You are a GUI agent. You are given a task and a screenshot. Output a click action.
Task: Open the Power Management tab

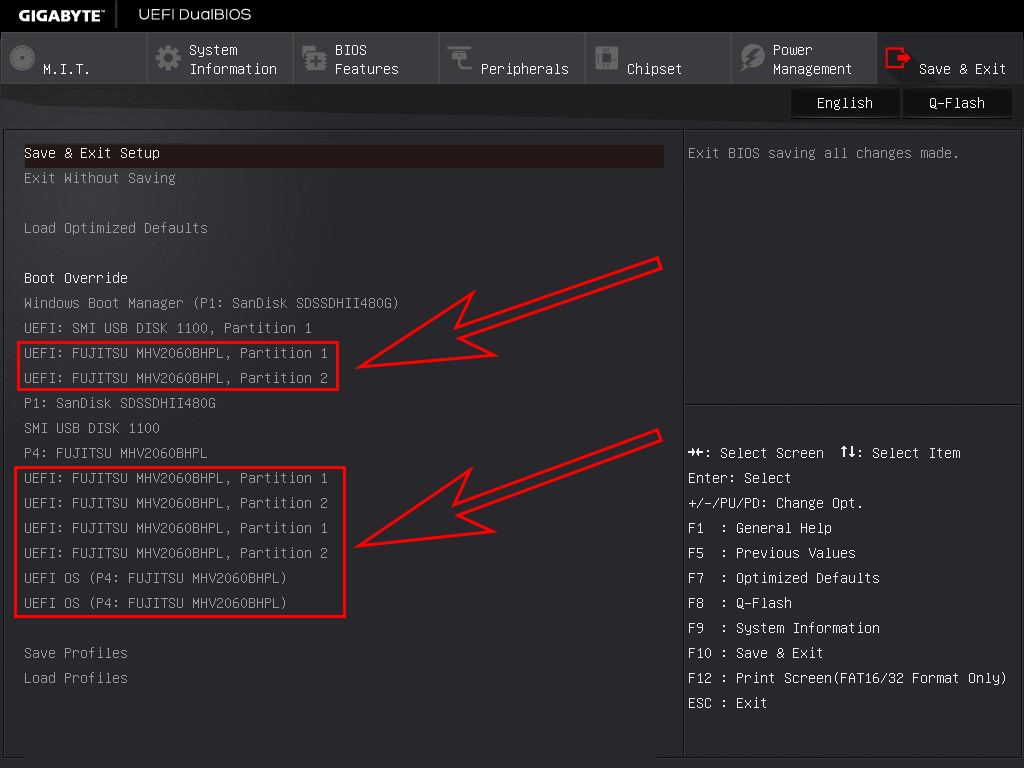point(811,59)
